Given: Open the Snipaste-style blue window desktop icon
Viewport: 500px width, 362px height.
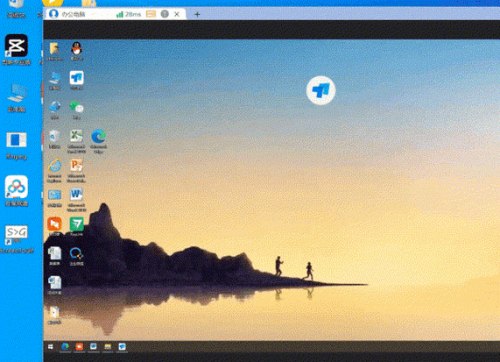Looking at the screenshot, I should 16,140.
